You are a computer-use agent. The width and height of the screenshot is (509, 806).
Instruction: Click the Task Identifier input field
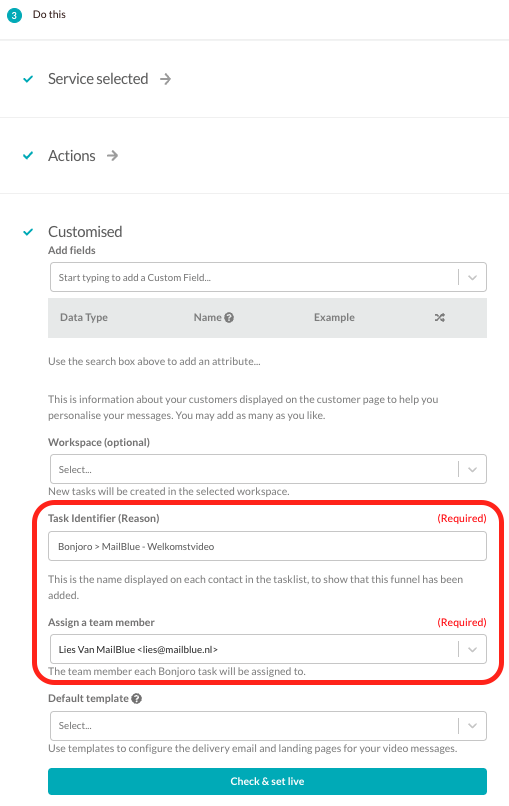267,546
